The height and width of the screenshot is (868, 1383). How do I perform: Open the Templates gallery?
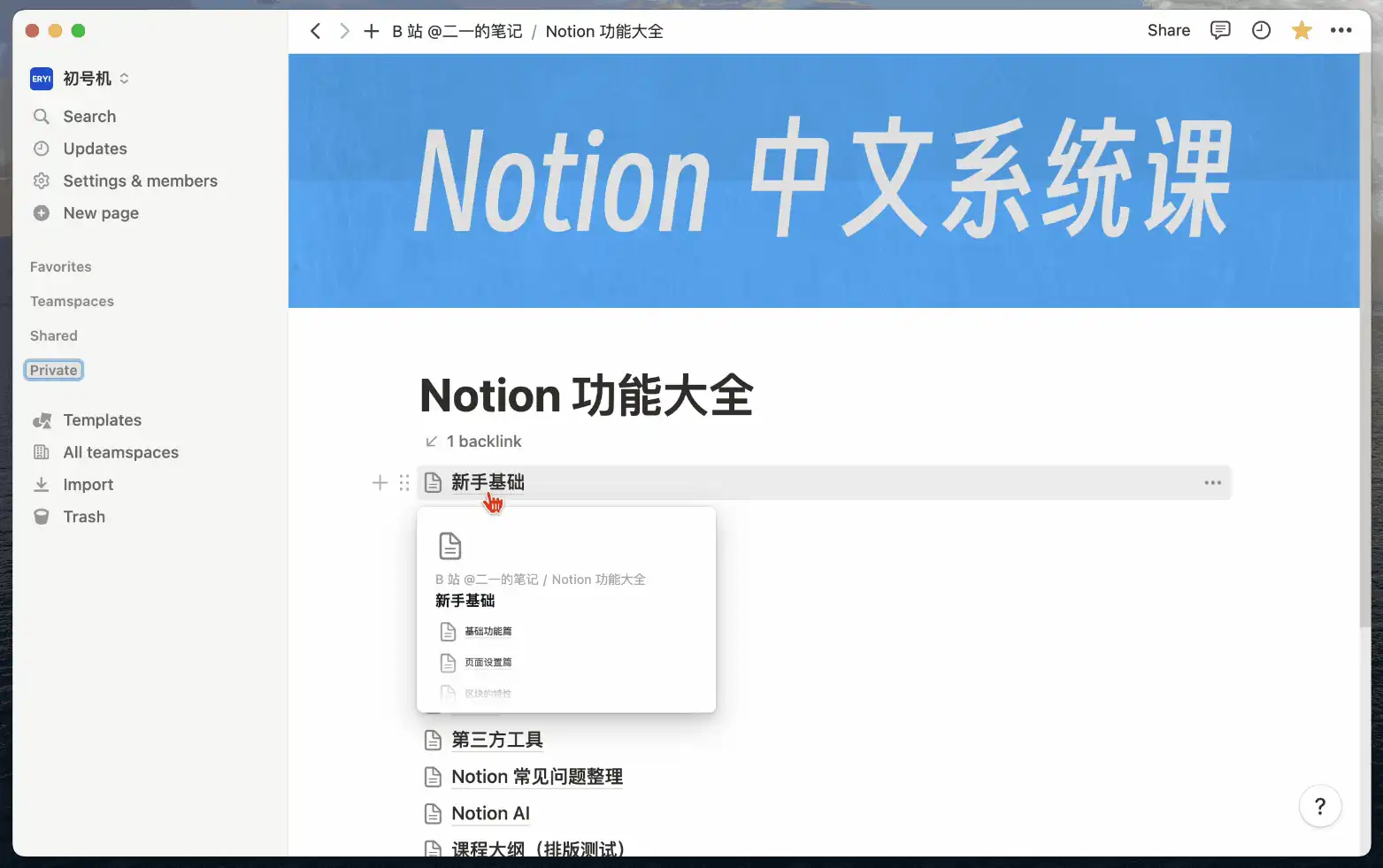[x=102, y=419]
